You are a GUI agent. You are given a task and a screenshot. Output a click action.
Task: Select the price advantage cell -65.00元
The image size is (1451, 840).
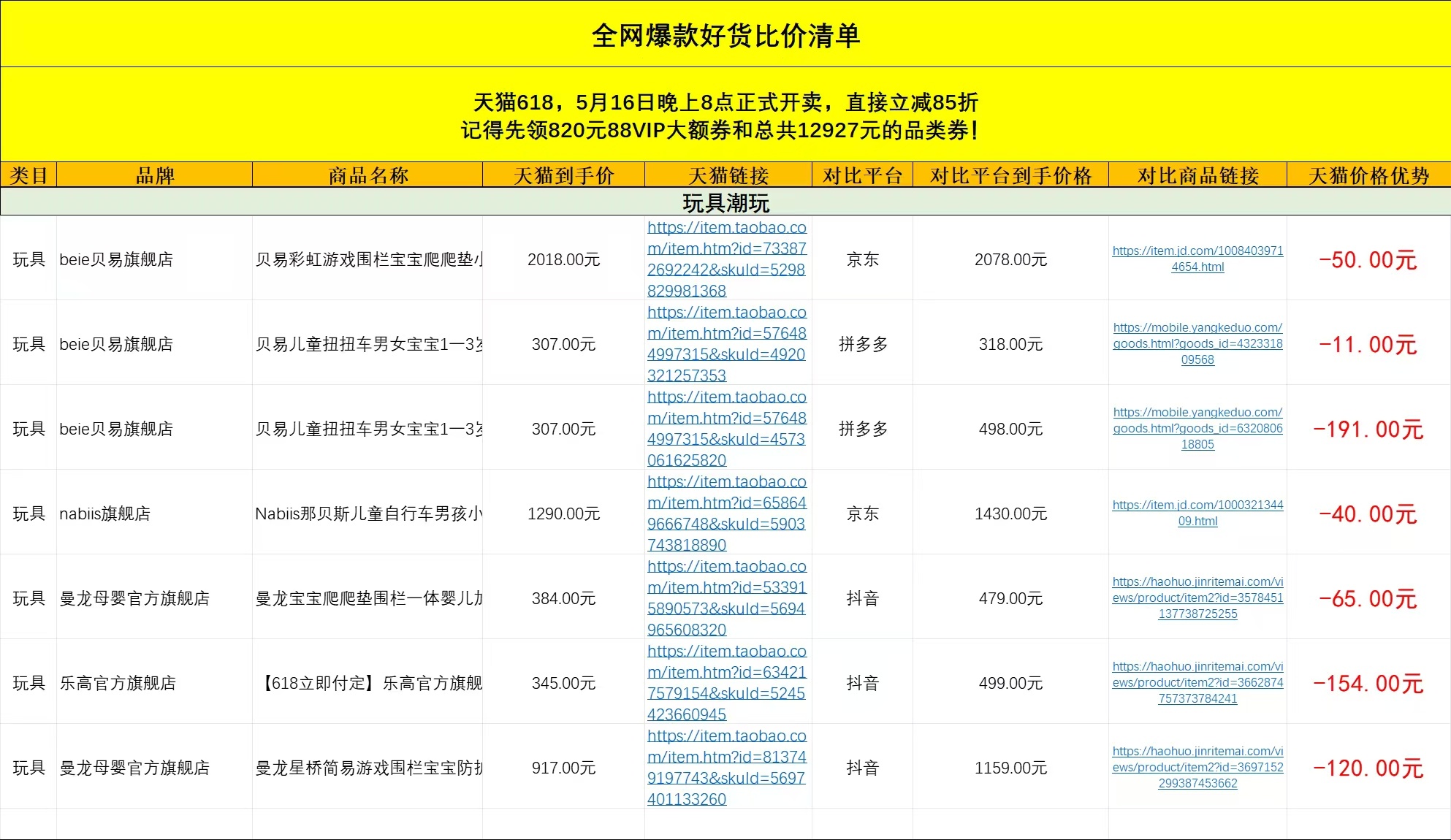coord(1369,598)
